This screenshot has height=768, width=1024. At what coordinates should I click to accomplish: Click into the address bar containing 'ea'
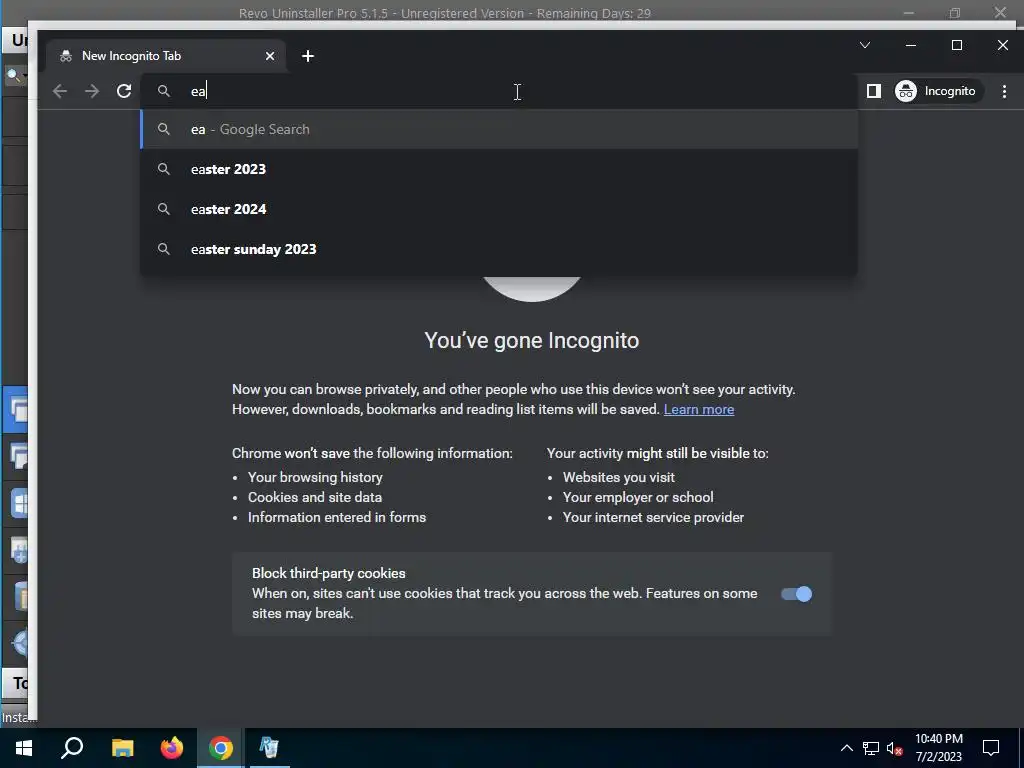499,91
